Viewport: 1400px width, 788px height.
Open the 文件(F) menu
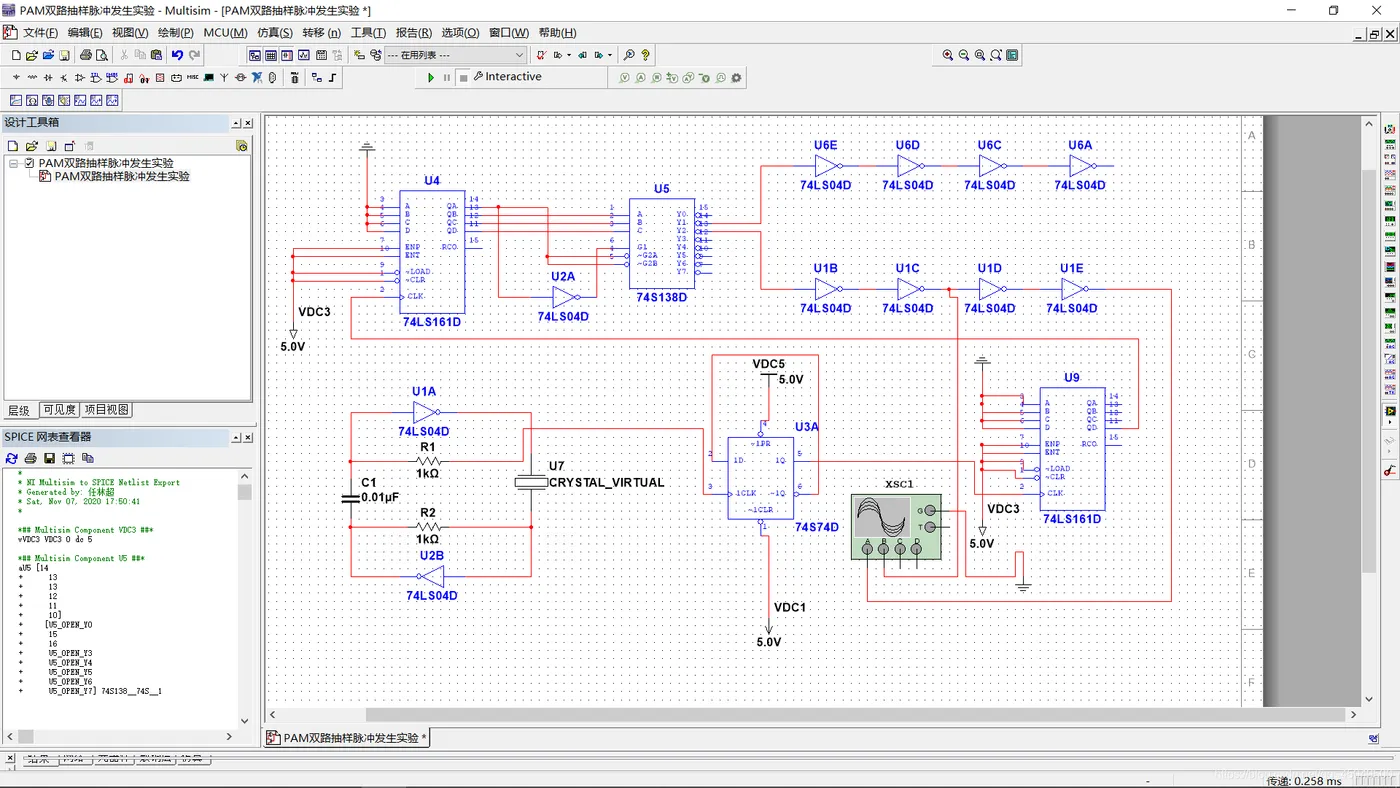[40, 33]
